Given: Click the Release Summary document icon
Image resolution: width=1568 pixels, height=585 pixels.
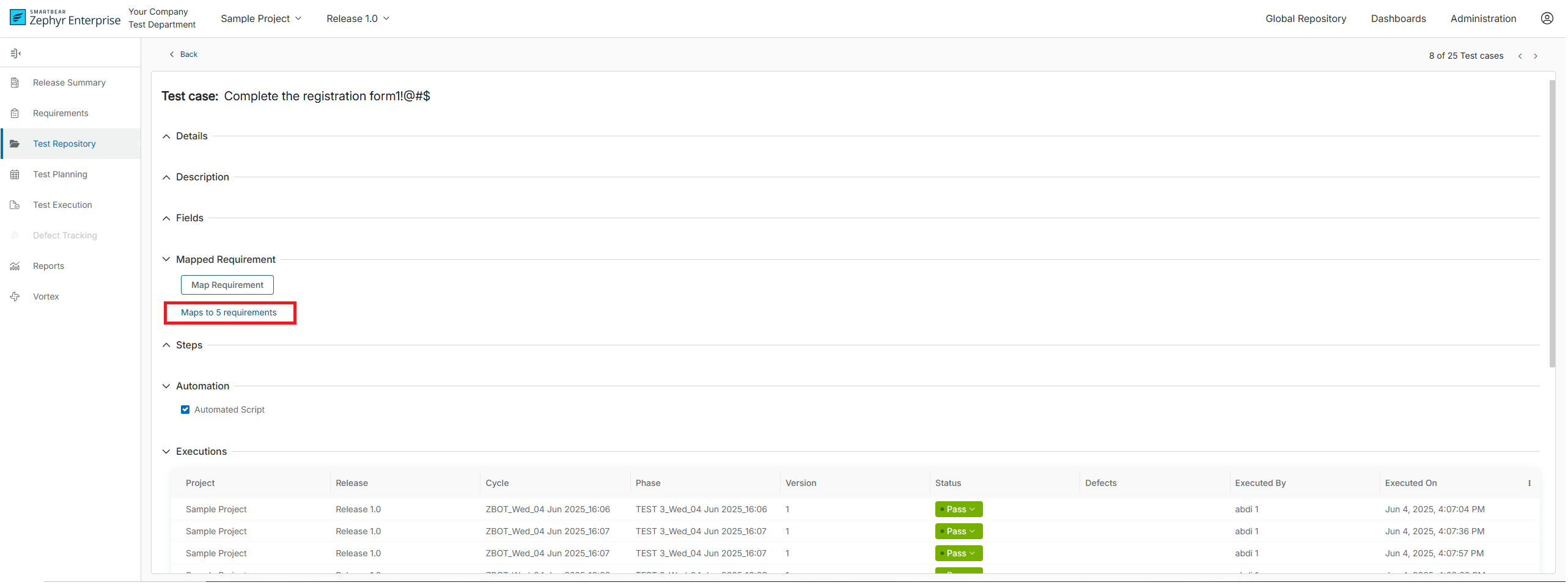Looking at the screenshot, I should pos(15,83).
